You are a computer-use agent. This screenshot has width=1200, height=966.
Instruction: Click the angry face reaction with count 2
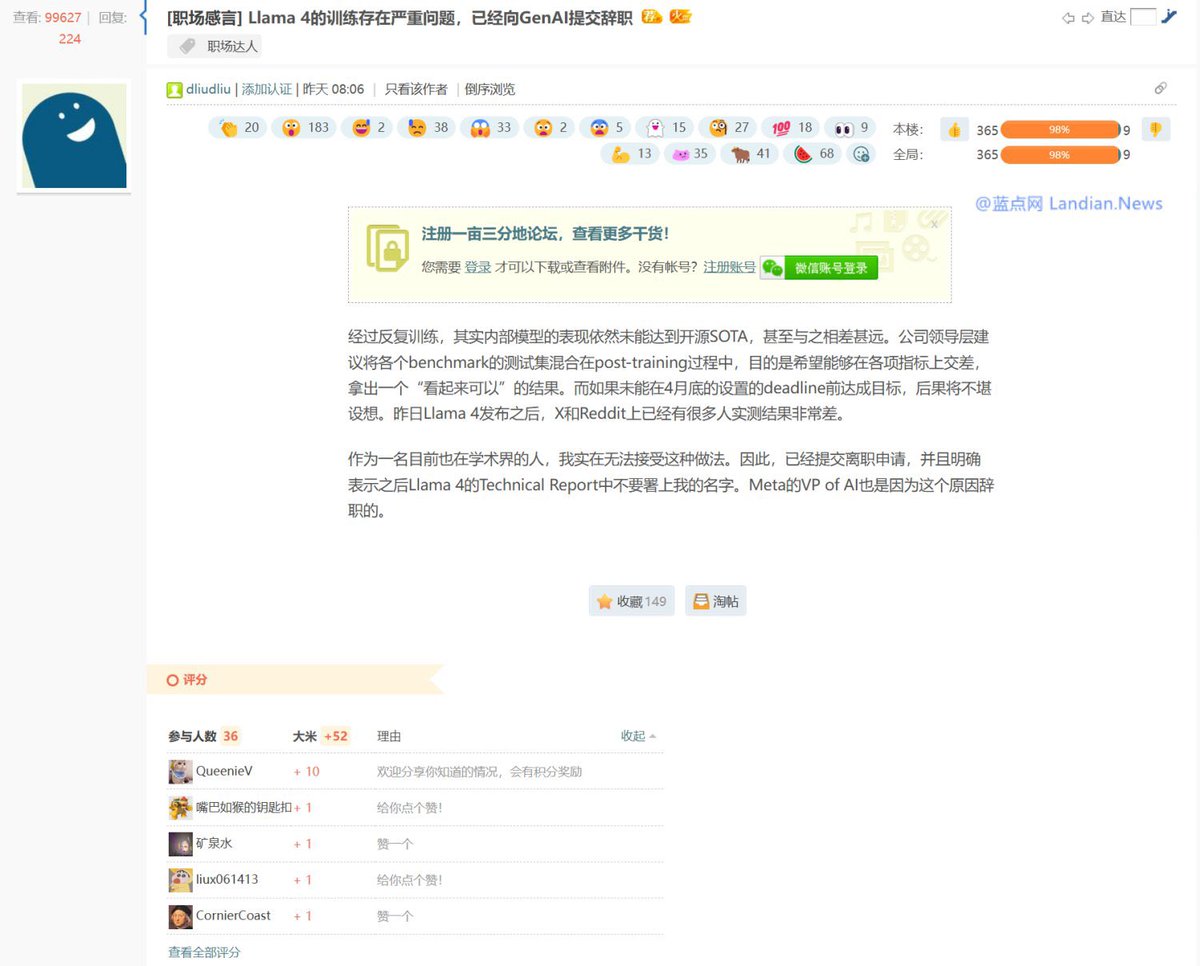point(550,128)
